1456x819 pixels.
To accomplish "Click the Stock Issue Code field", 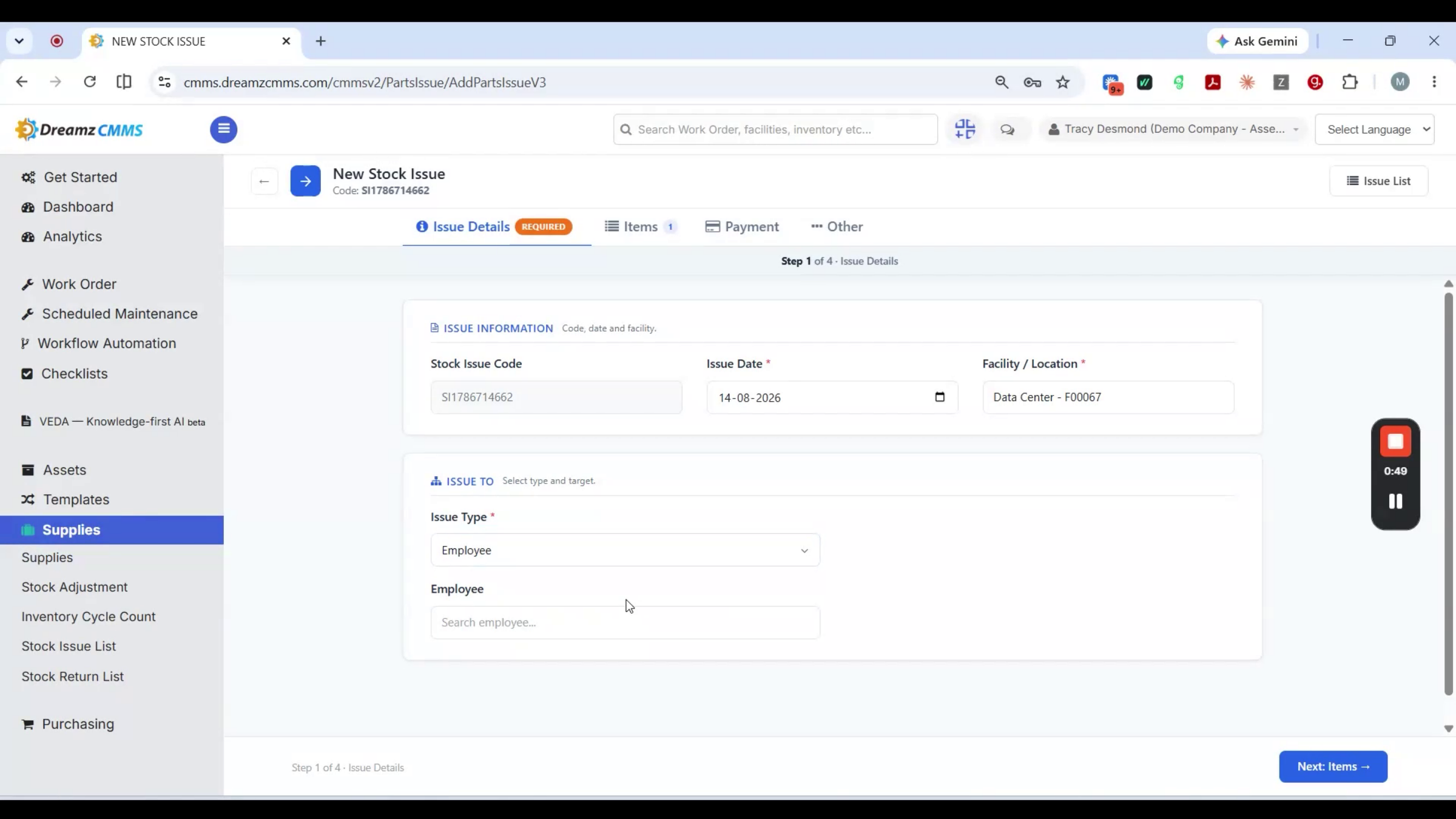I will click(556, 397).
